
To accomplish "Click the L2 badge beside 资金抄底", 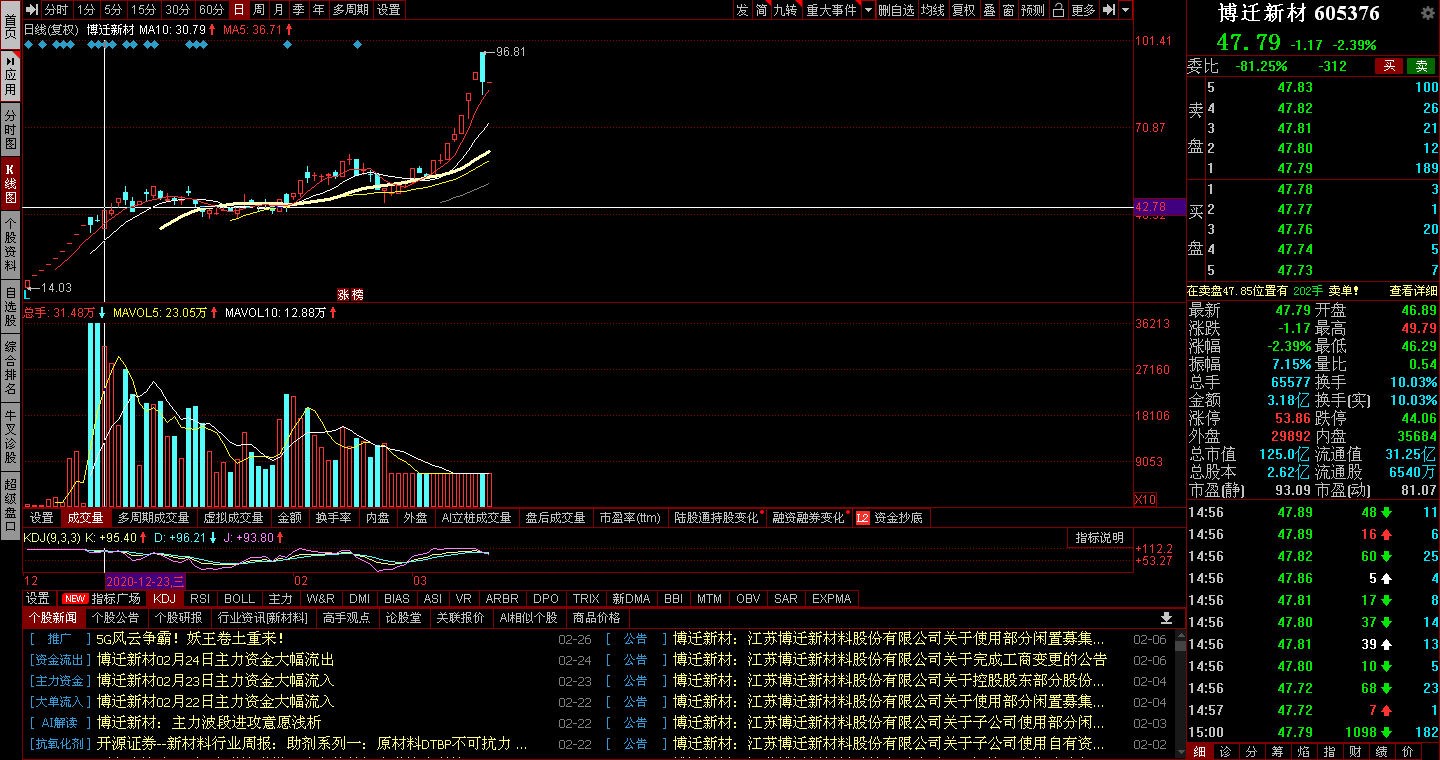I will coord(862,518).
